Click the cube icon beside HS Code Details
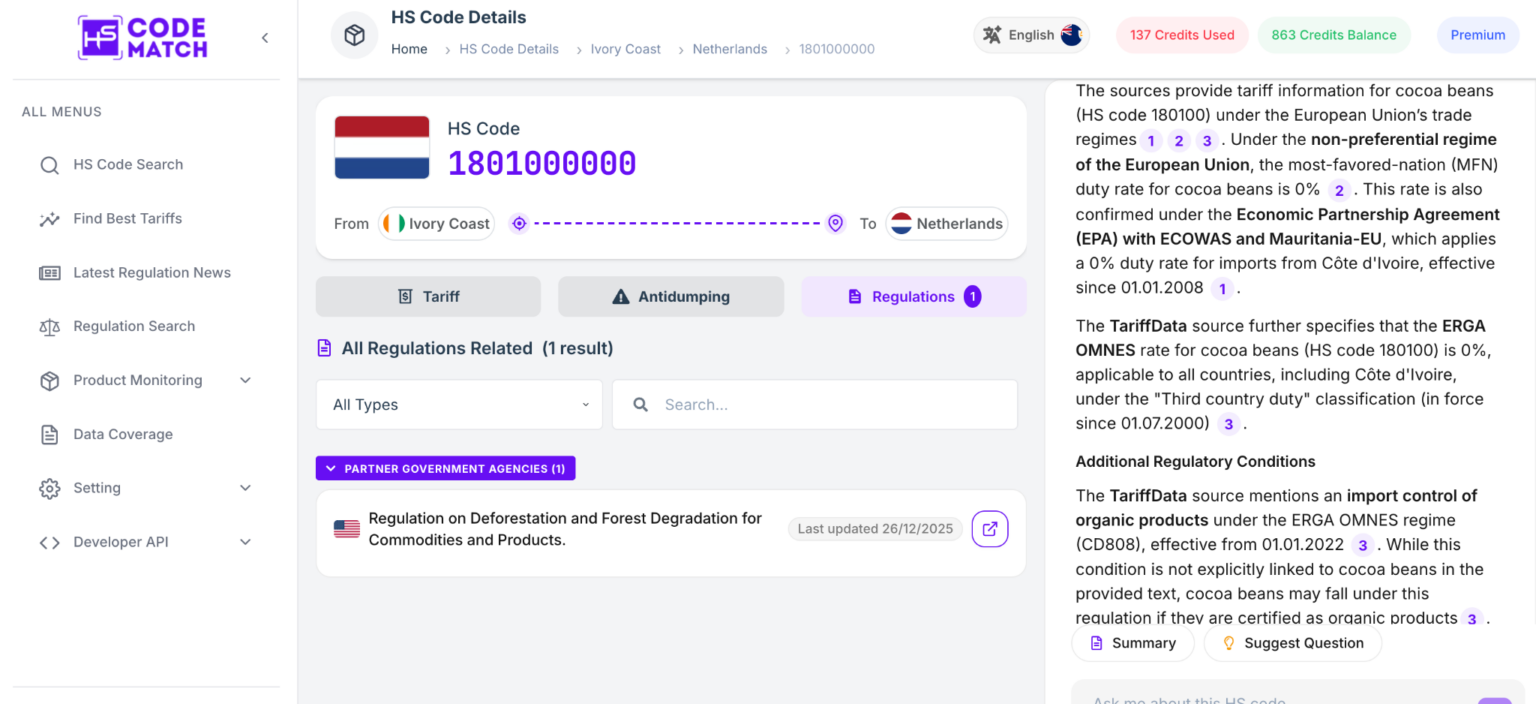The height and width of the screenshot is (704, 1536). coord(354,35)
